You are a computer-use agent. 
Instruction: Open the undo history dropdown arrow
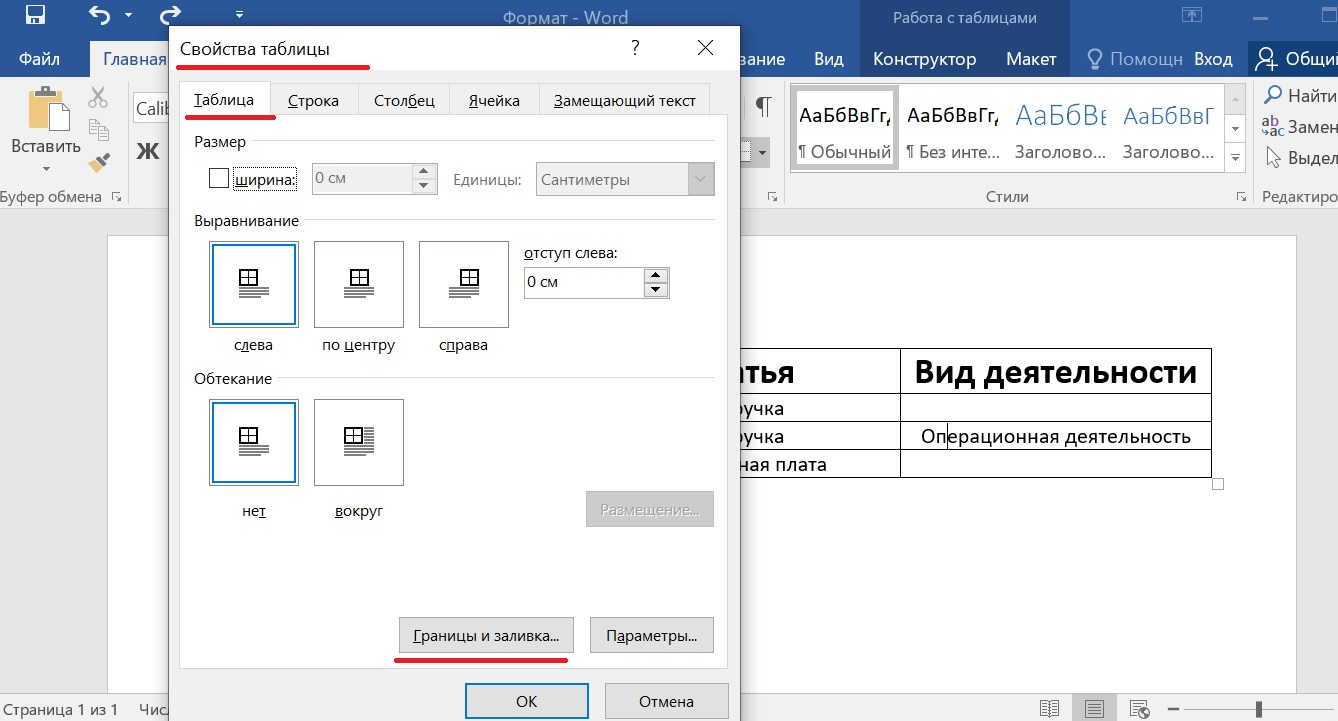click(x=128, y=16)
